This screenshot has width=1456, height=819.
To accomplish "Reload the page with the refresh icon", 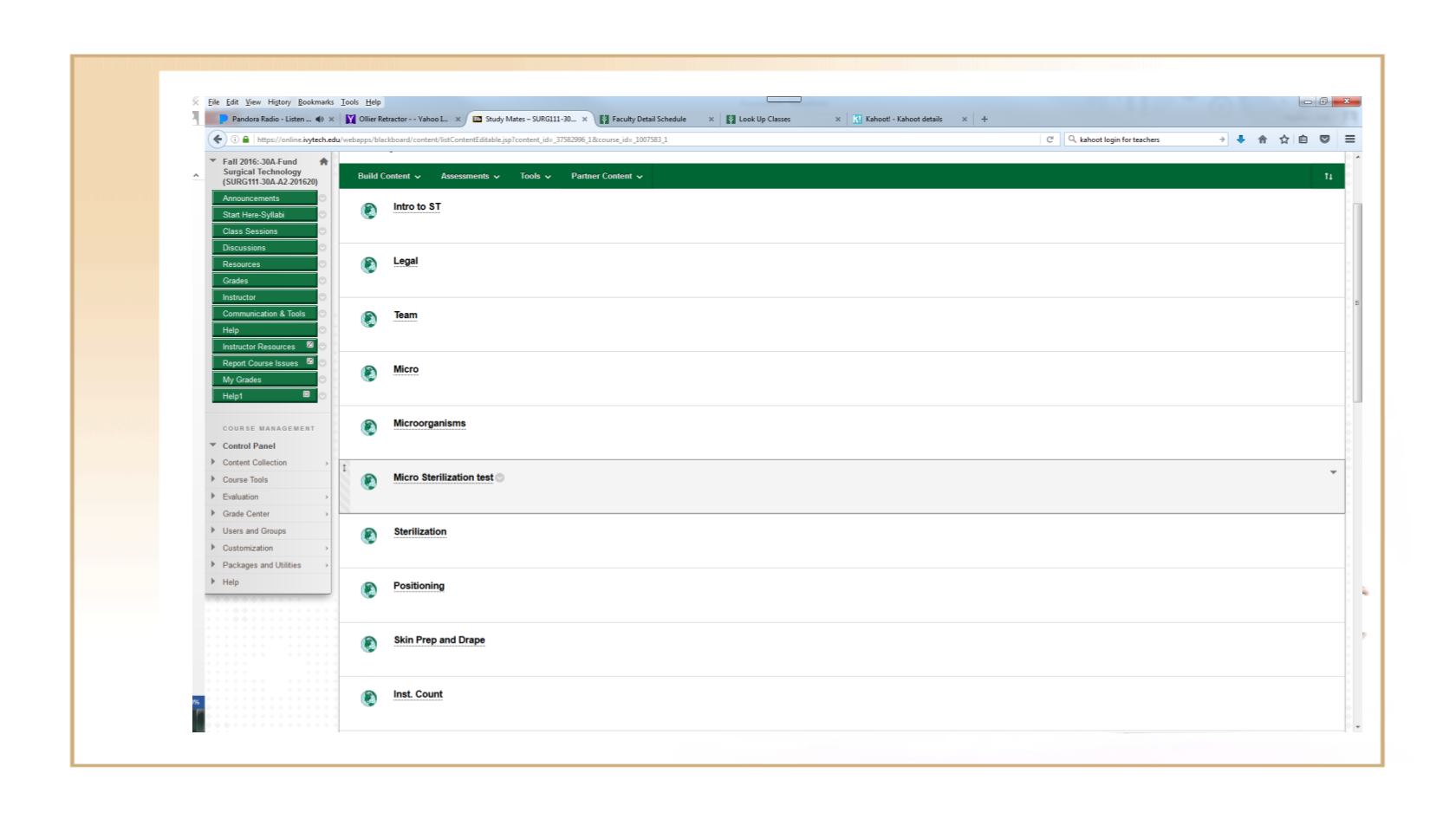I will pos(1050,140).
